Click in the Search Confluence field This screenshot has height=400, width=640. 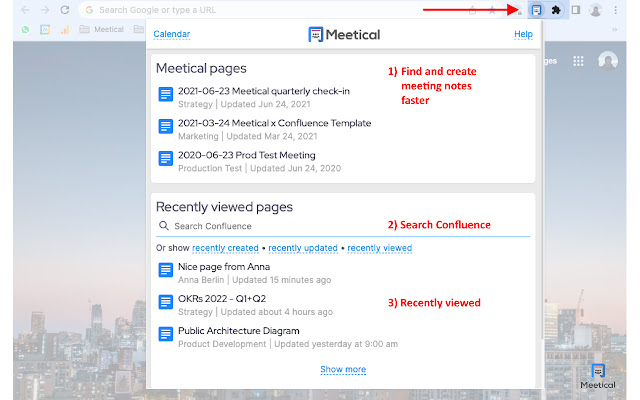[x=343, y=226]
